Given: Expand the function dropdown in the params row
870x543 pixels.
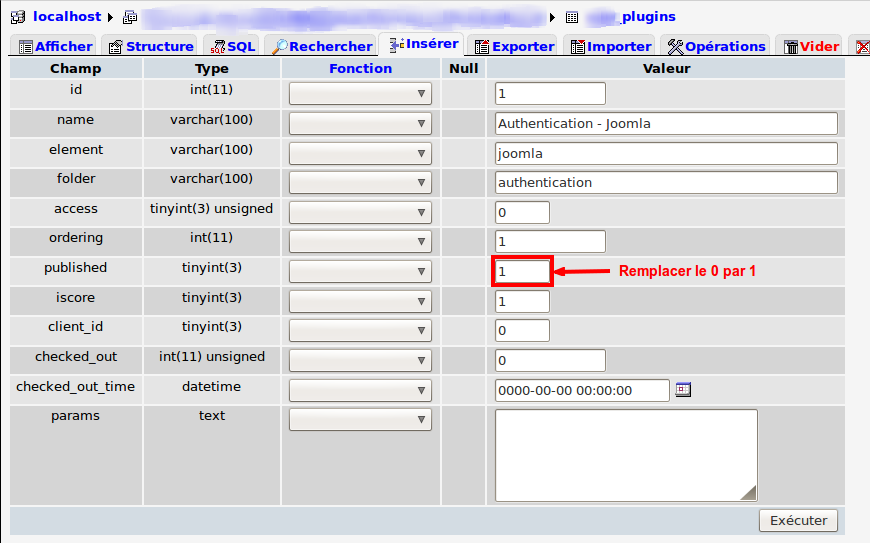Looking at the screenshot, I should [x=360, y=420].
